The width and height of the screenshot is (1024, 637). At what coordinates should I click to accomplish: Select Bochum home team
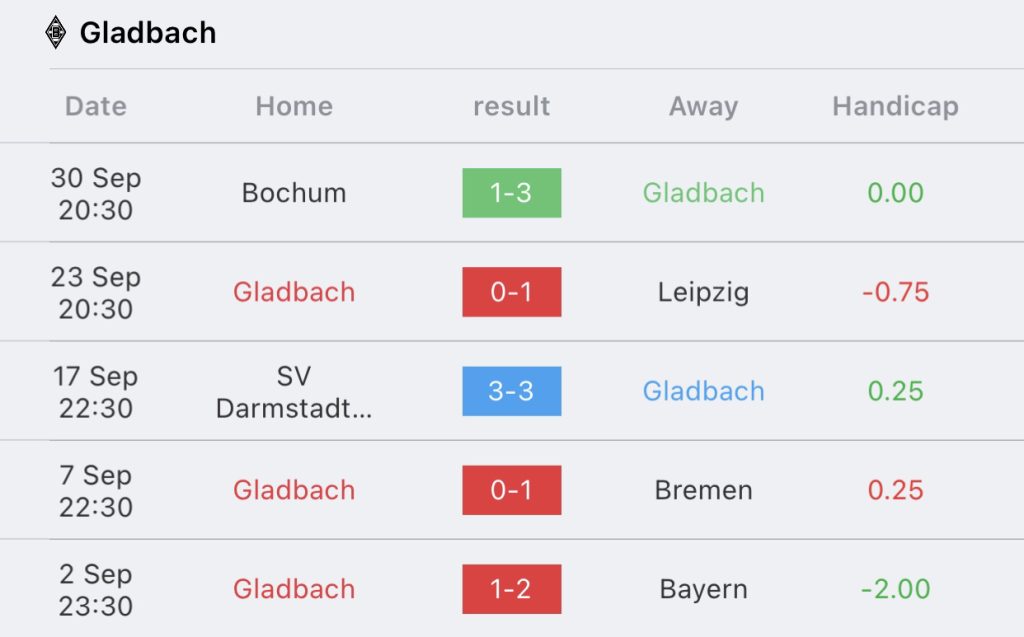[294, 193]
